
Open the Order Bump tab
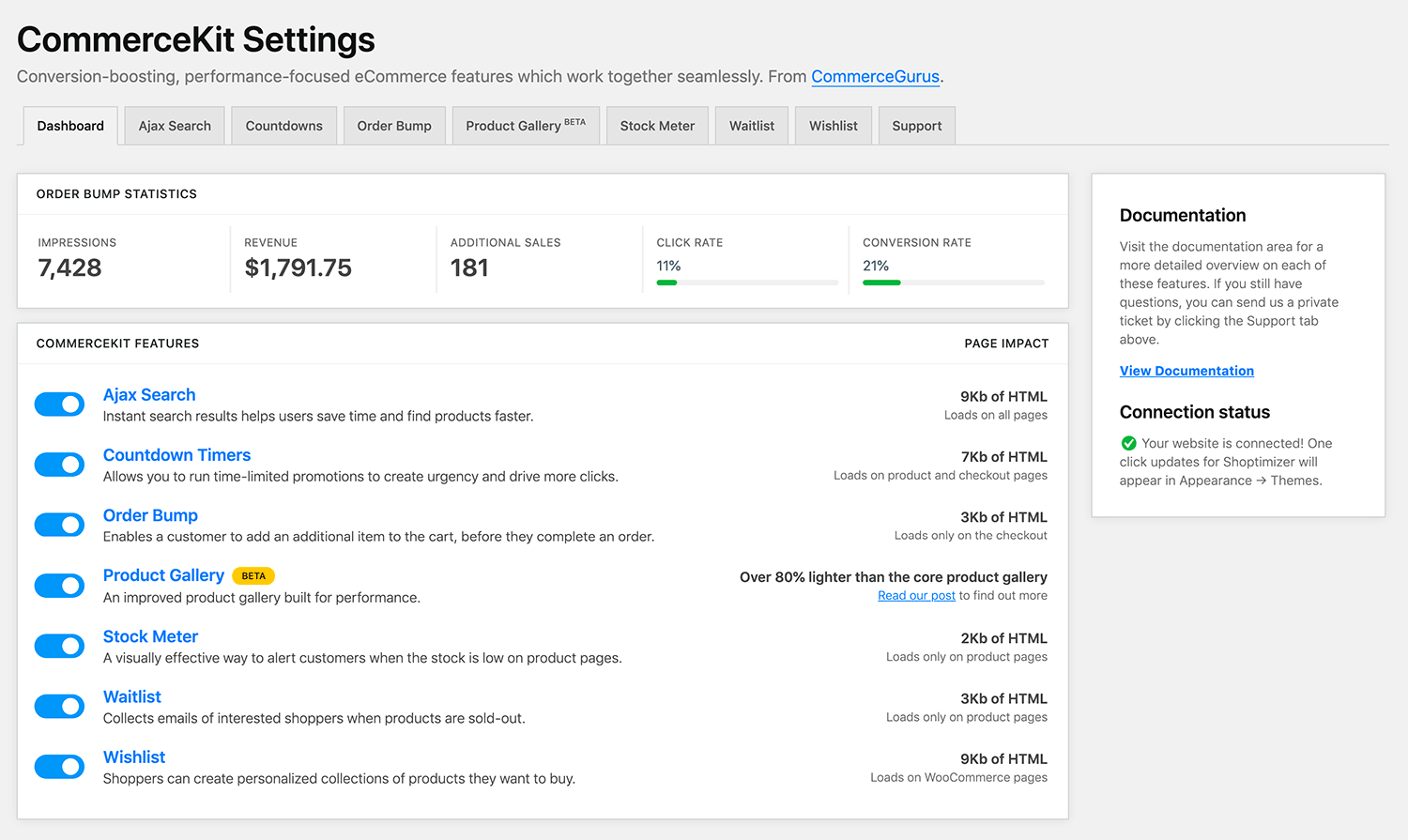(x=394, y=126)
